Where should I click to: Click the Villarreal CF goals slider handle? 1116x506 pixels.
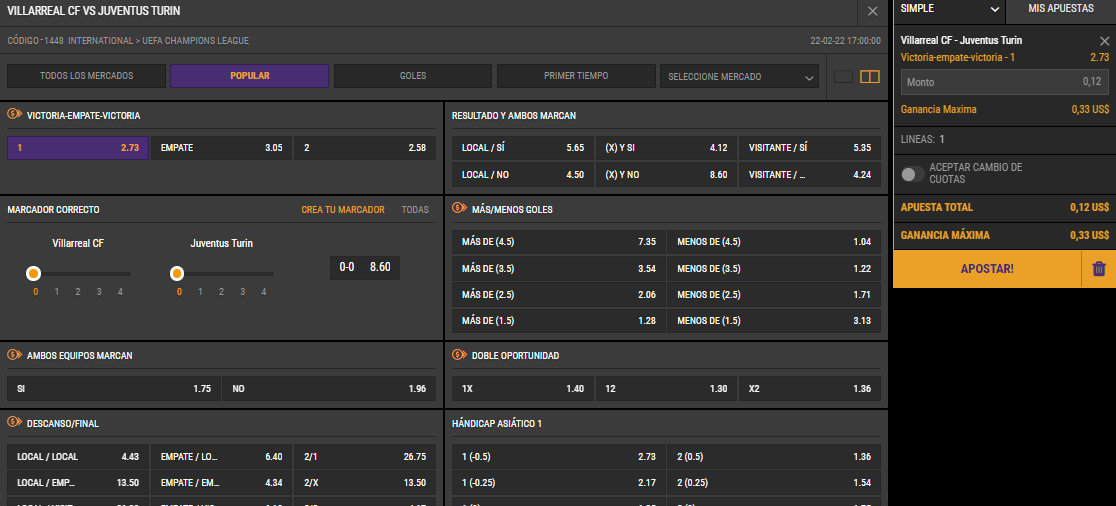coord(33,273)
